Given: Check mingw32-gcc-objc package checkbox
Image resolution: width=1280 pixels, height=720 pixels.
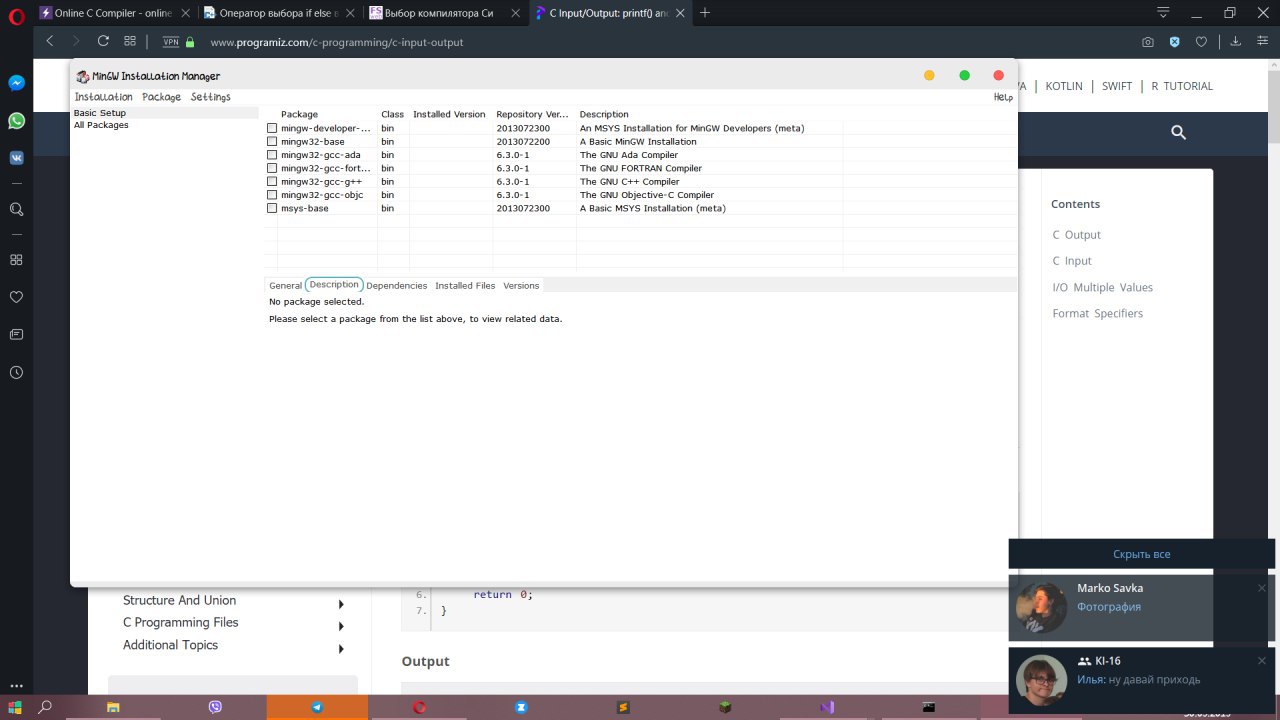Looking at the screenshot, I should click(x=272, y=195).
